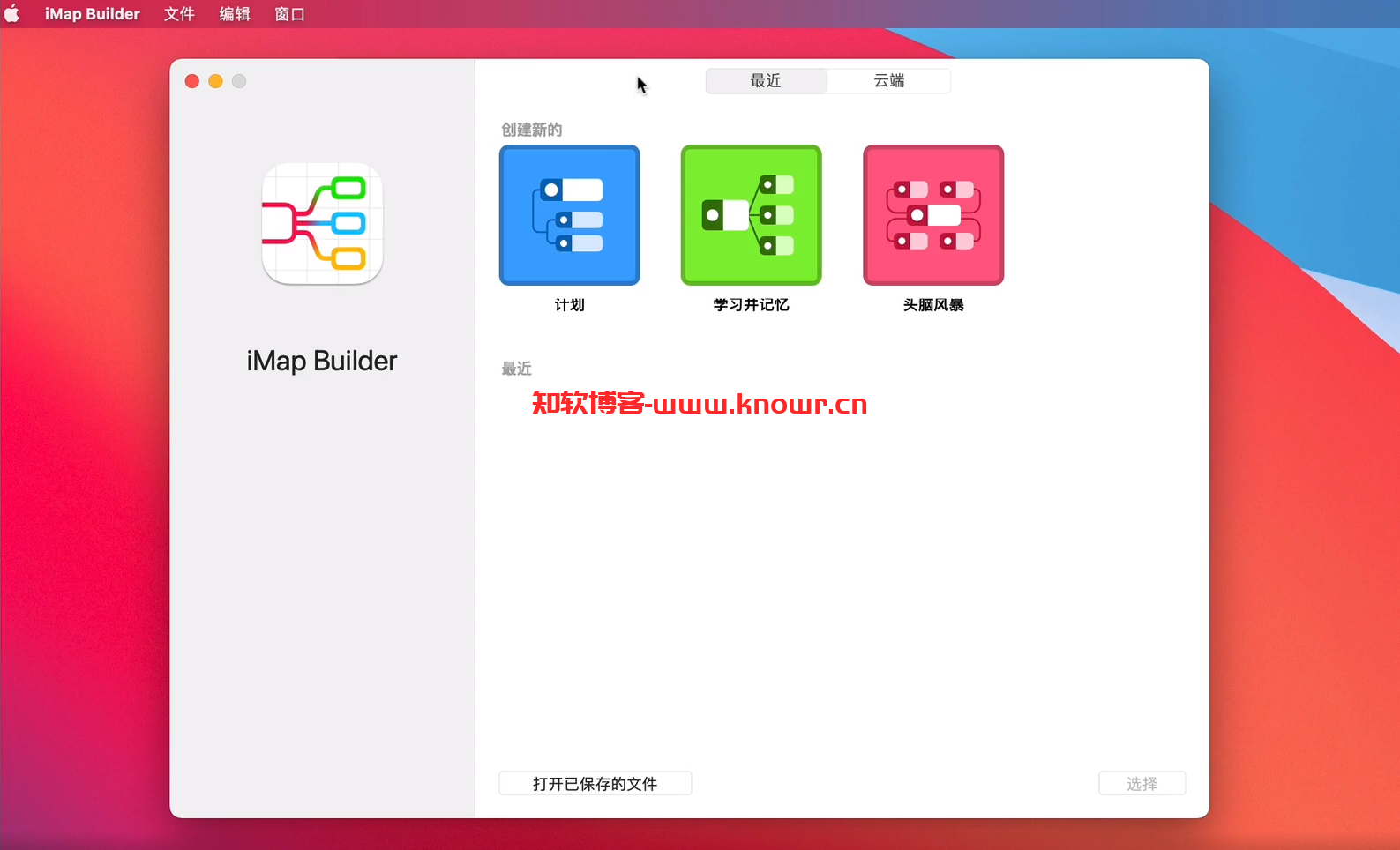
Task: Click the 头脑风暴 label text
Action: [x=933, y=305]
